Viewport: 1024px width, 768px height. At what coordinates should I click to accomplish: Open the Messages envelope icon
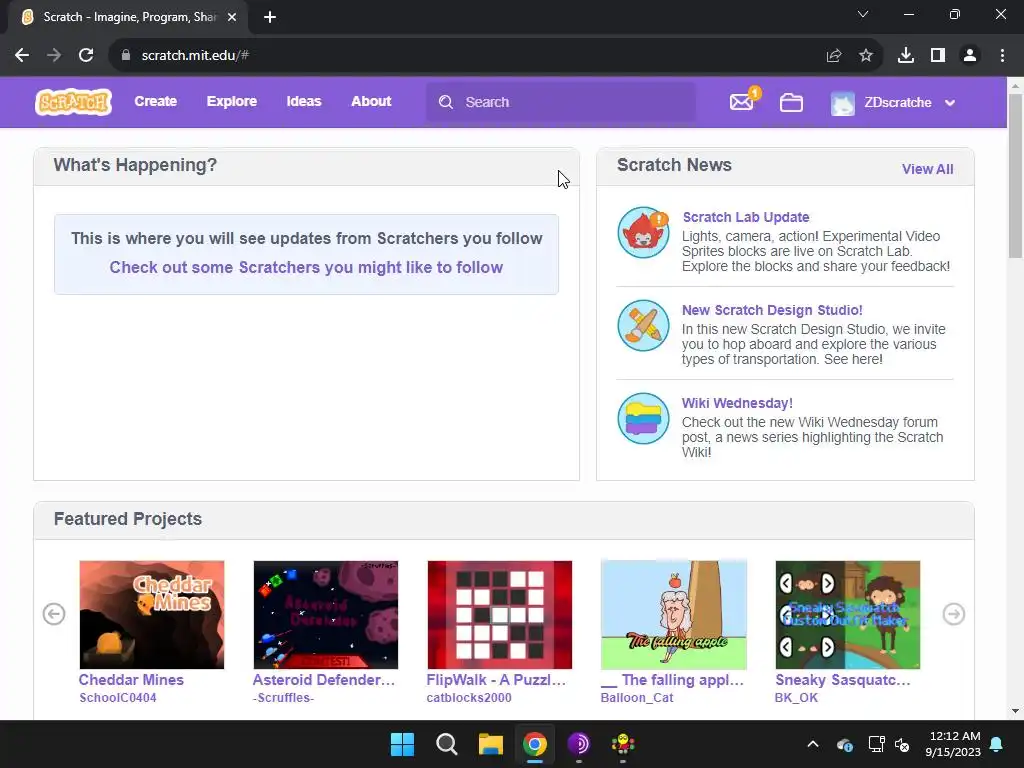click(742, 102)
